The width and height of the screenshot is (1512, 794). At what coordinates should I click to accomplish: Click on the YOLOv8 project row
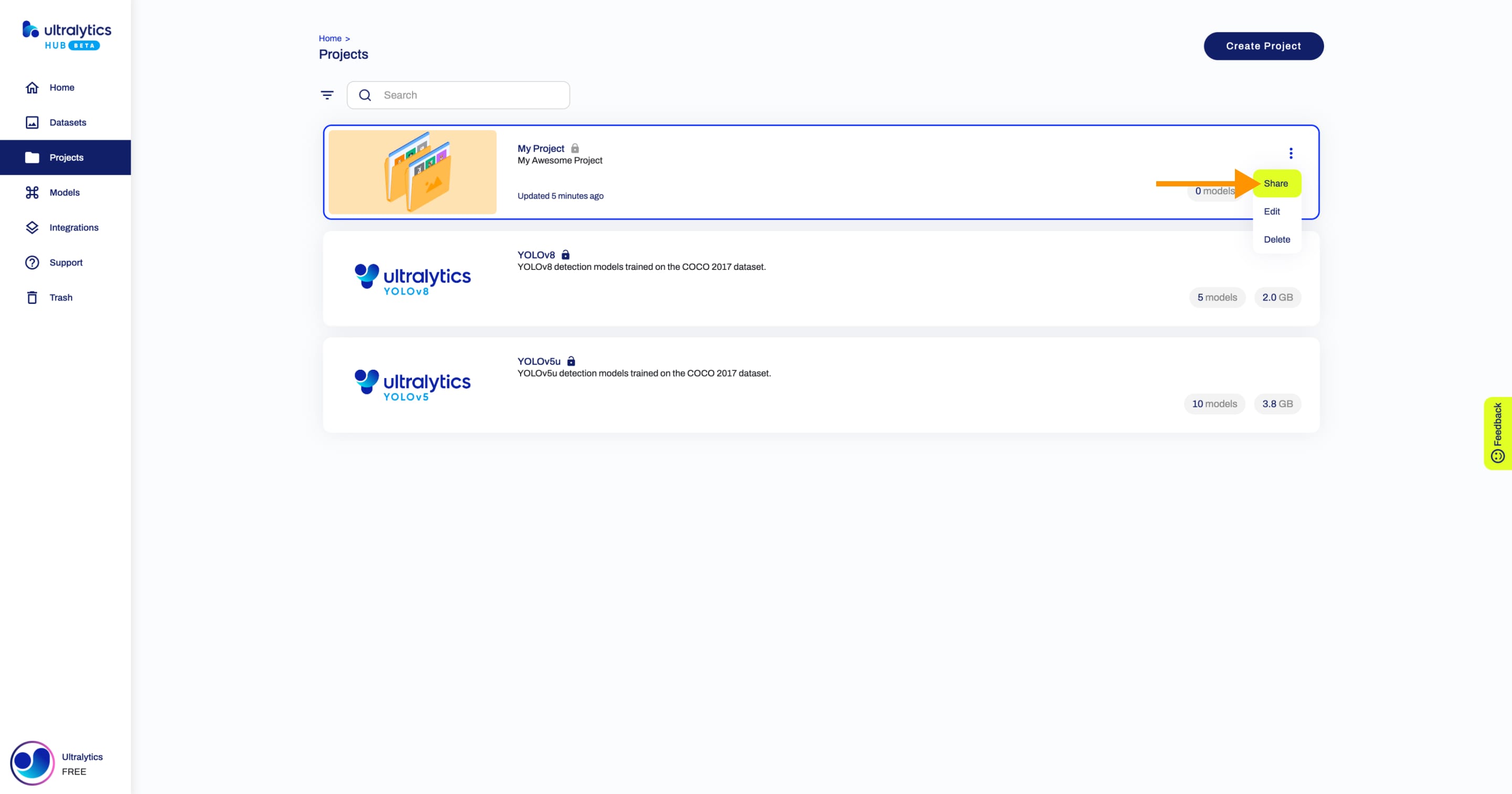pyautogui.click(x=821, y=278)
